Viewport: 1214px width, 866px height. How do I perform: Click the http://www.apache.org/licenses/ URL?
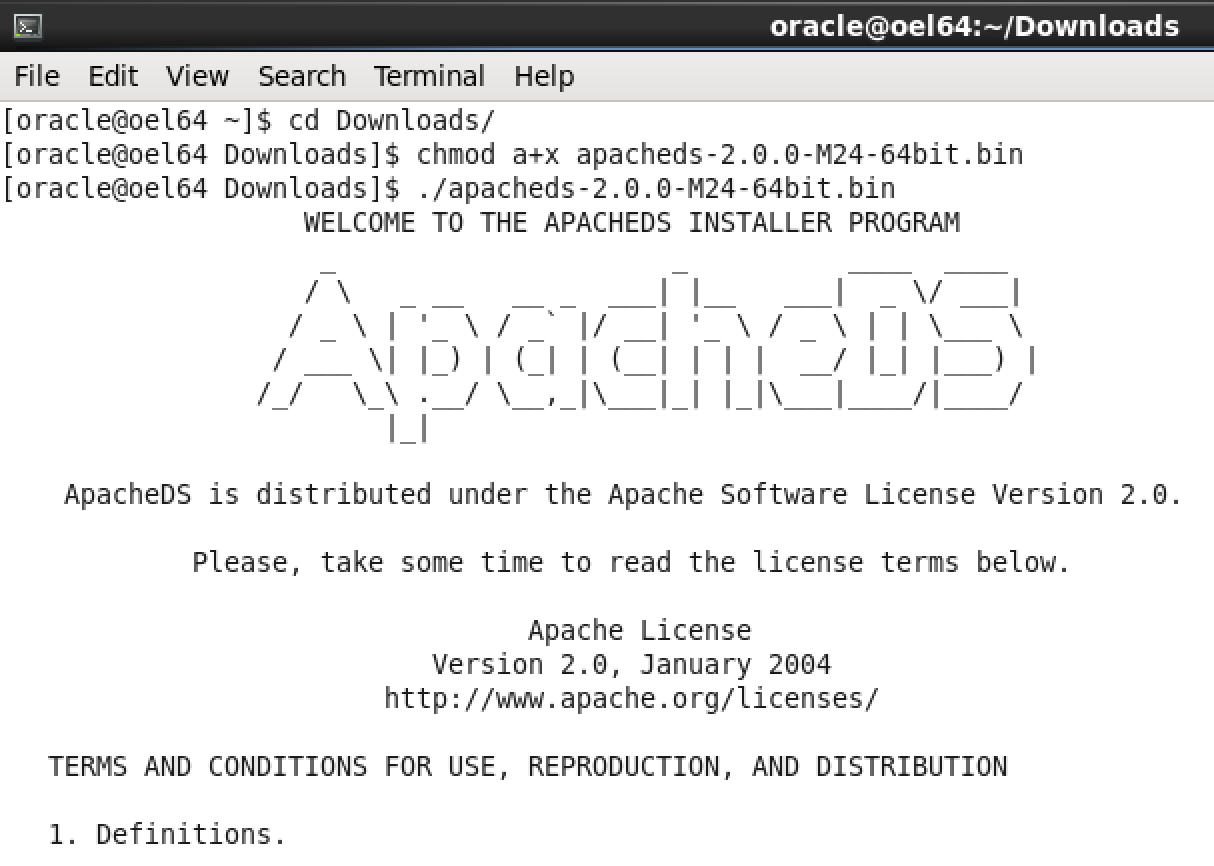[x=631, y=698]
